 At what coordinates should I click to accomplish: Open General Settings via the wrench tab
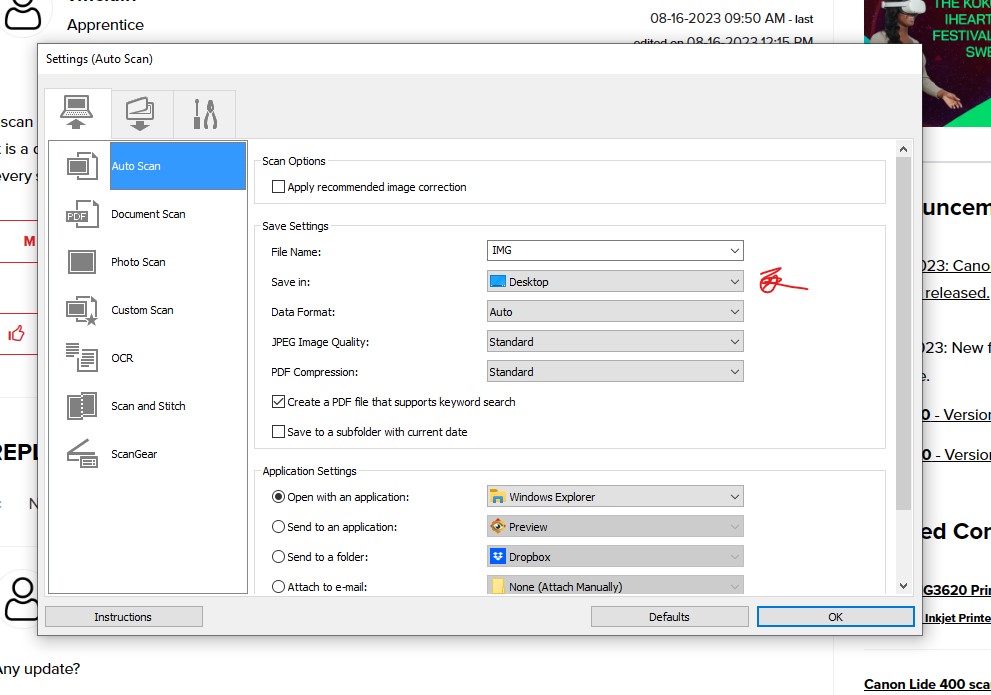tap(205, 113)
